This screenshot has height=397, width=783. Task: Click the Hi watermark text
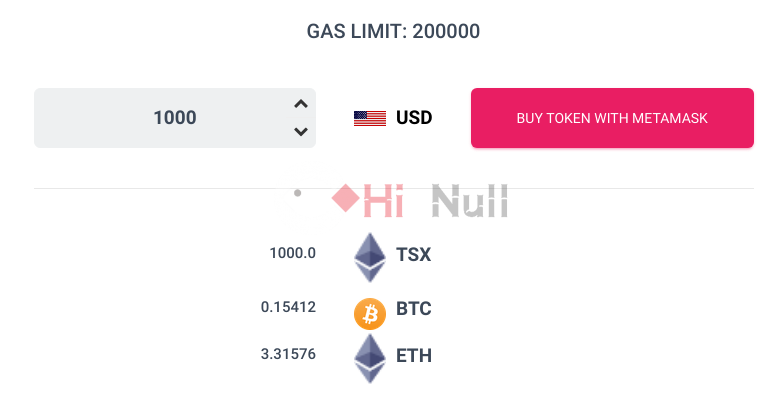pyautogui.click(x=384, y=201)
